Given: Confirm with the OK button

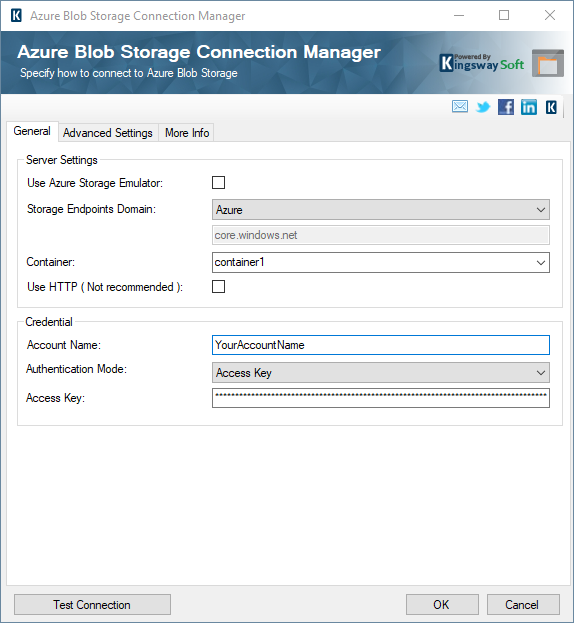Looking at the screenshot, I should (x=442, y=604).
